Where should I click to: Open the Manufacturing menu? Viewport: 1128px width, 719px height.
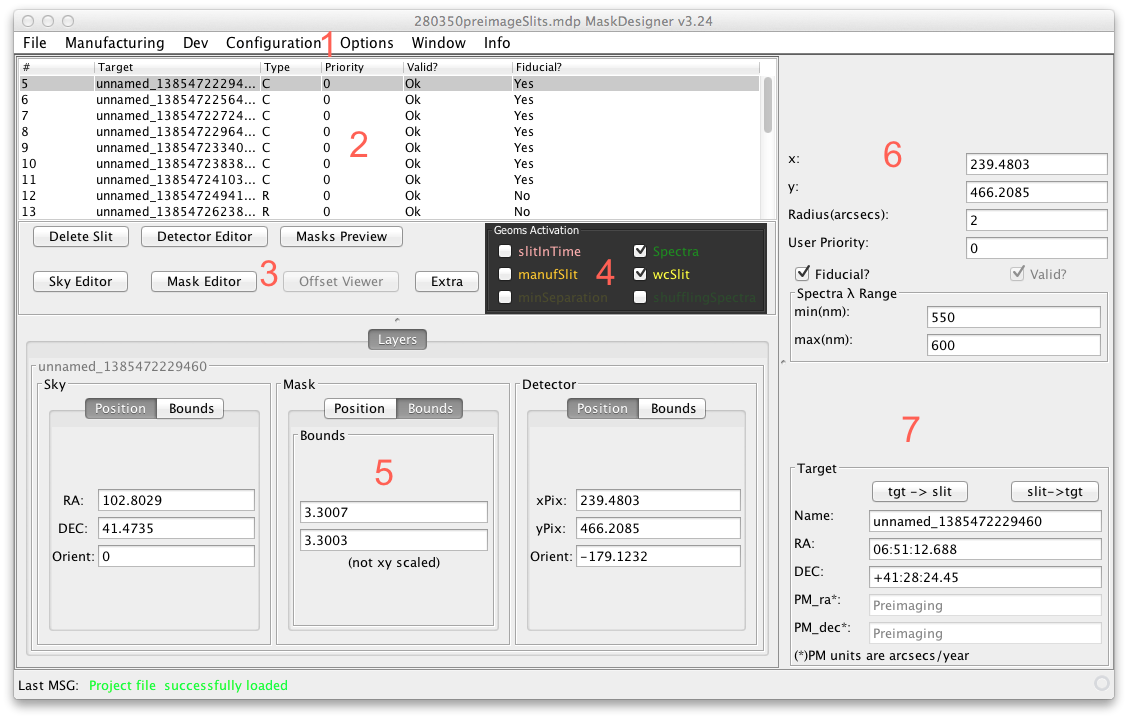pyautogui.click(x=114, y=43)
